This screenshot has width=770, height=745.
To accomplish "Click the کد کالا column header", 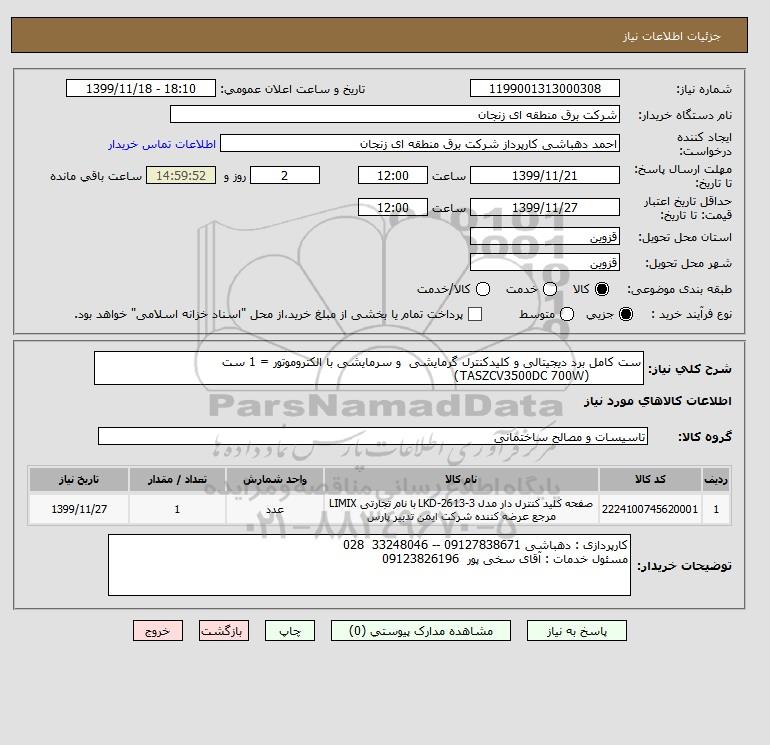I will pos(650,479).
